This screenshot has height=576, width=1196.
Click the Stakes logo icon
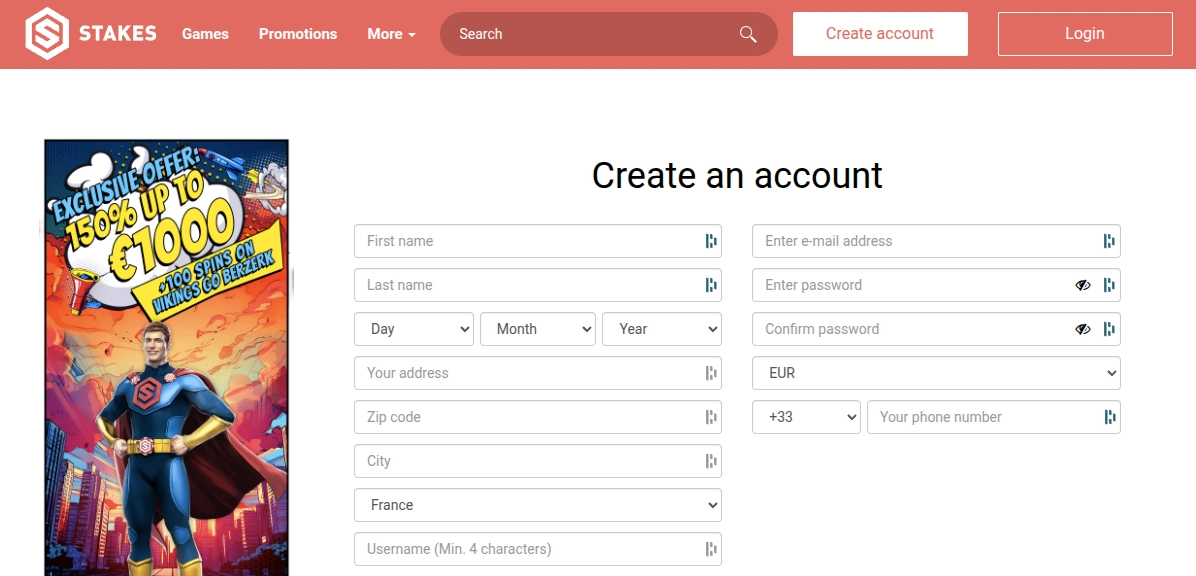pyautogui.click(x=47, y=34)
